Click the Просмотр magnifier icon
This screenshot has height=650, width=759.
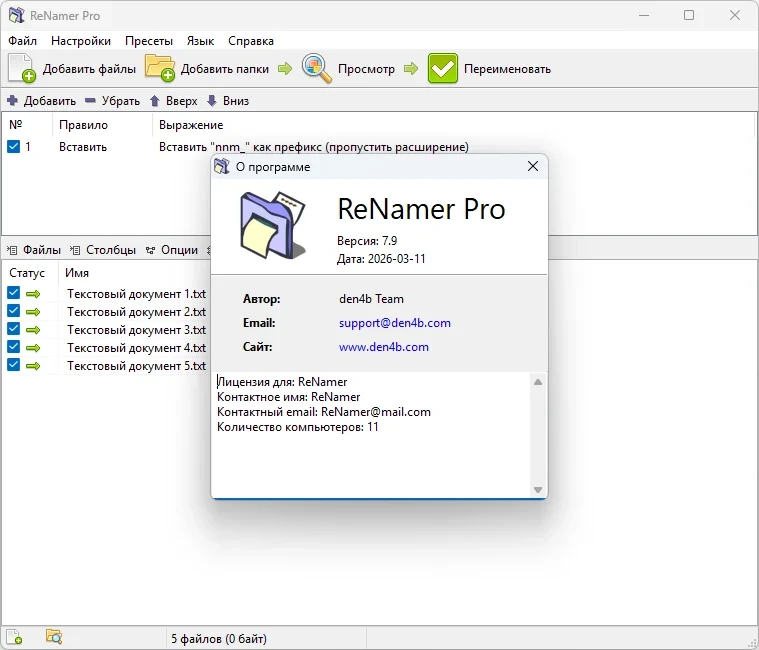point(317,68)
